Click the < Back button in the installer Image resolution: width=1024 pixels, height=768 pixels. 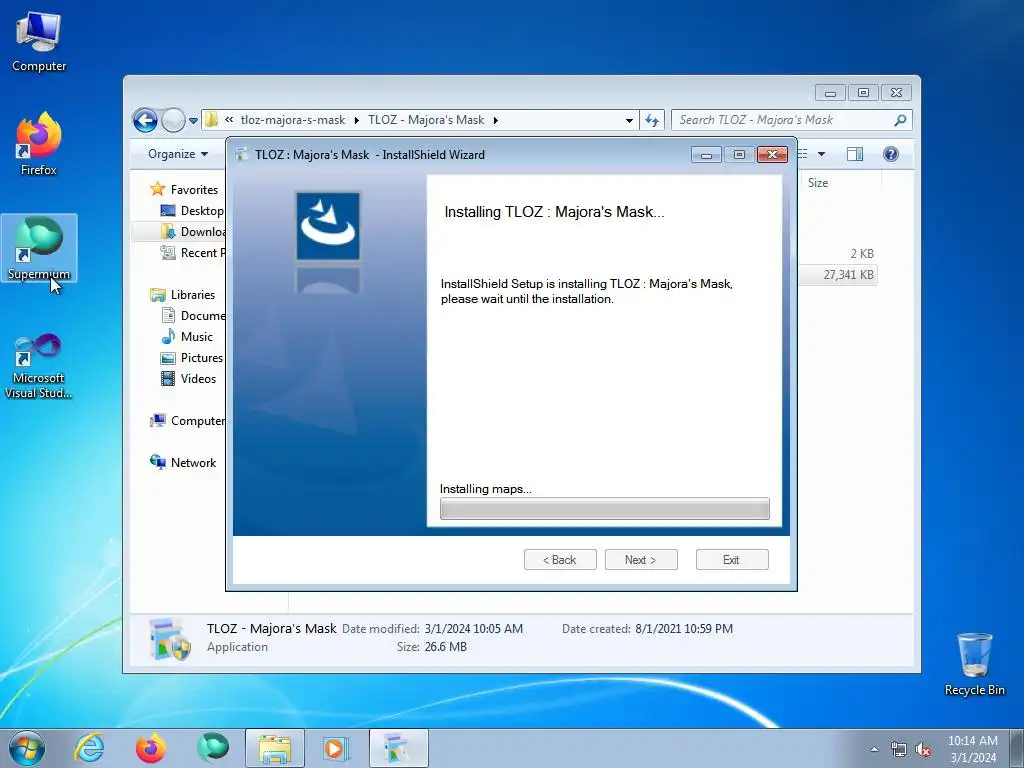point(560,560)
